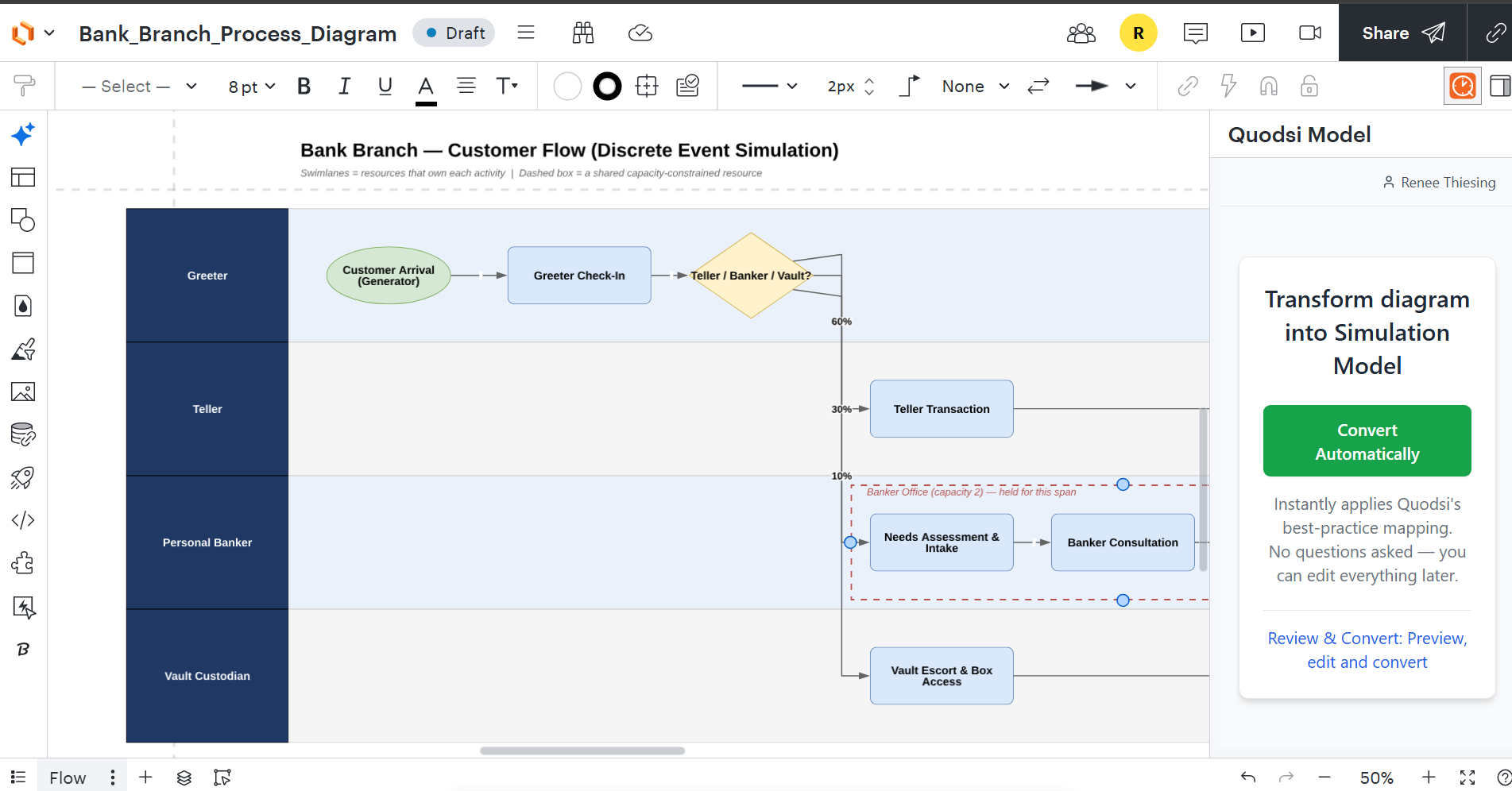Undo the last action
Image resolution: width=1512 pixels, height=791 pixels.
pos(1248,777)
